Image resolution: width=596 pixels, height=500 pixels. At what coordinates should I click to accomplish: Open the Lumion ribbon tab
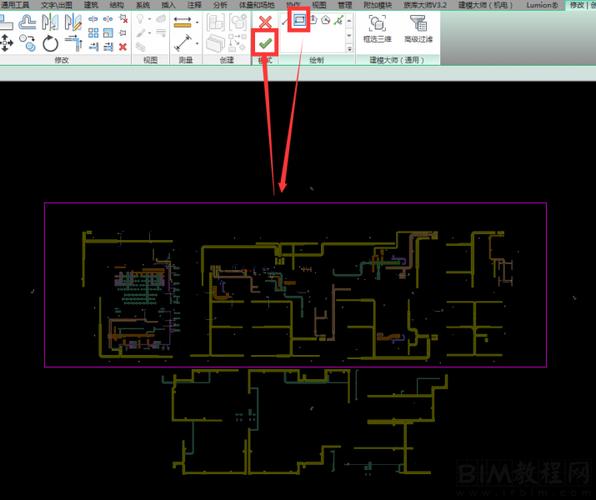pyautogui.click(x=542, y=5)
